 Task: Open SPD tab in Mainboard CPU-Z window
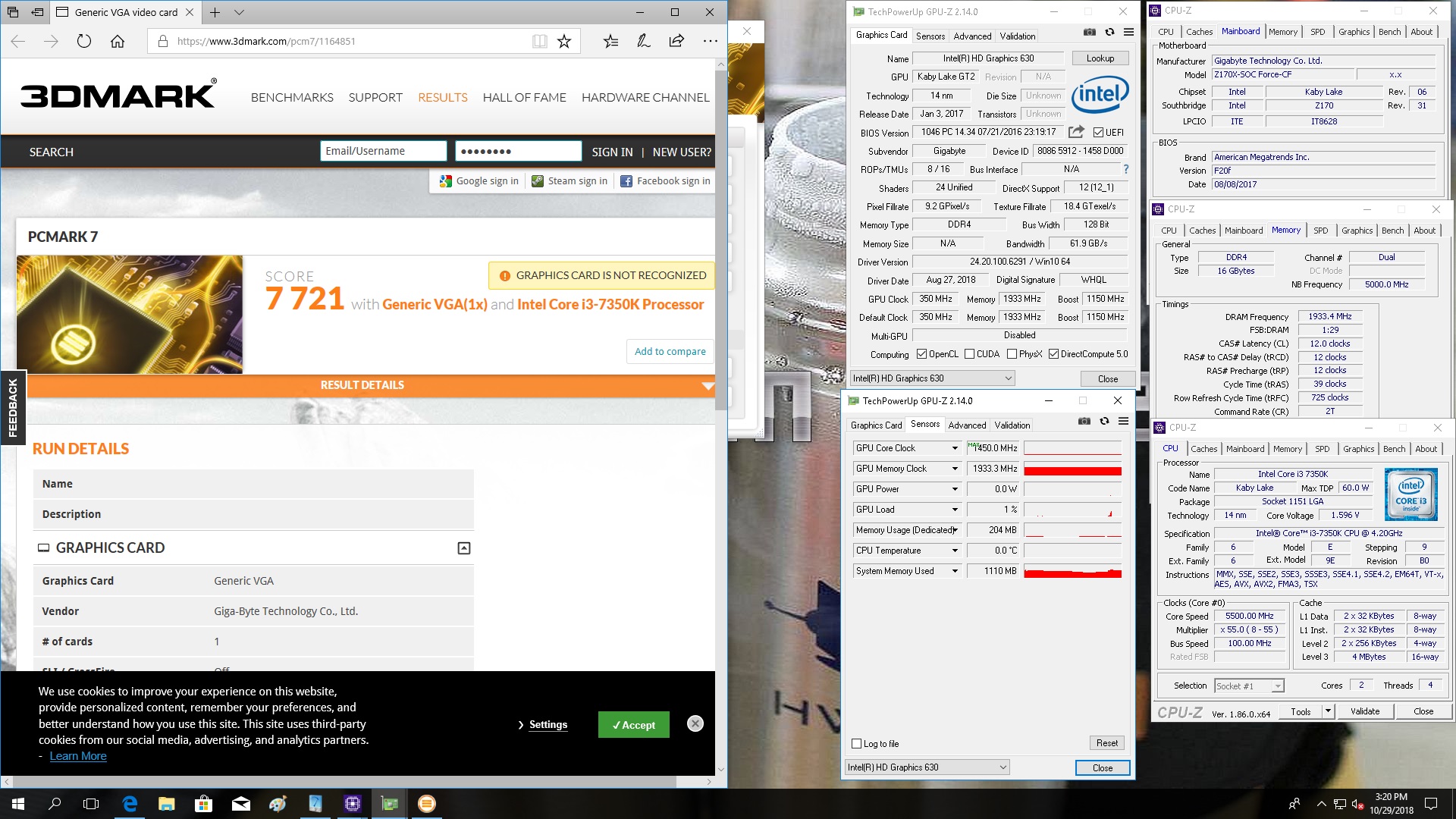pyautogui.click(x=1318, y=32)
